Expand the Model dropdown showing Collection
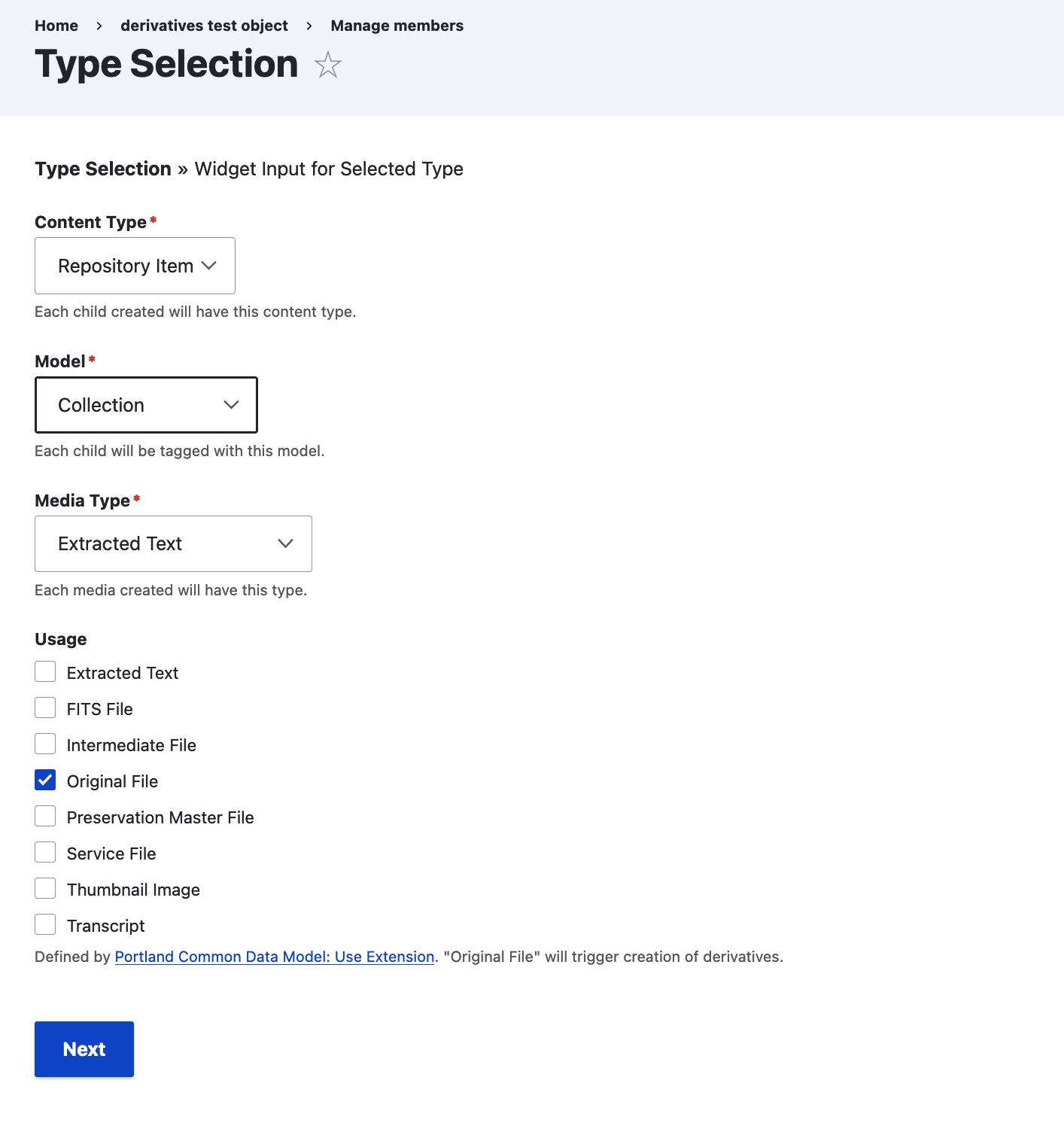The width and height of the screenshot is (1064, 1129). [x=146, y=405]
